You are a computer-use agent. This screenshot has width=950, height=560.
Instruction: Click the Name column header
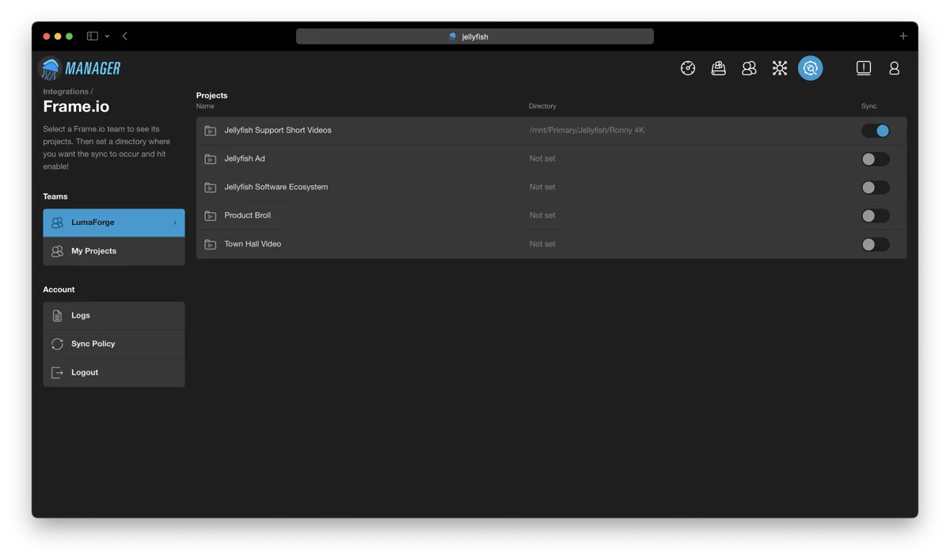(205, 106)
